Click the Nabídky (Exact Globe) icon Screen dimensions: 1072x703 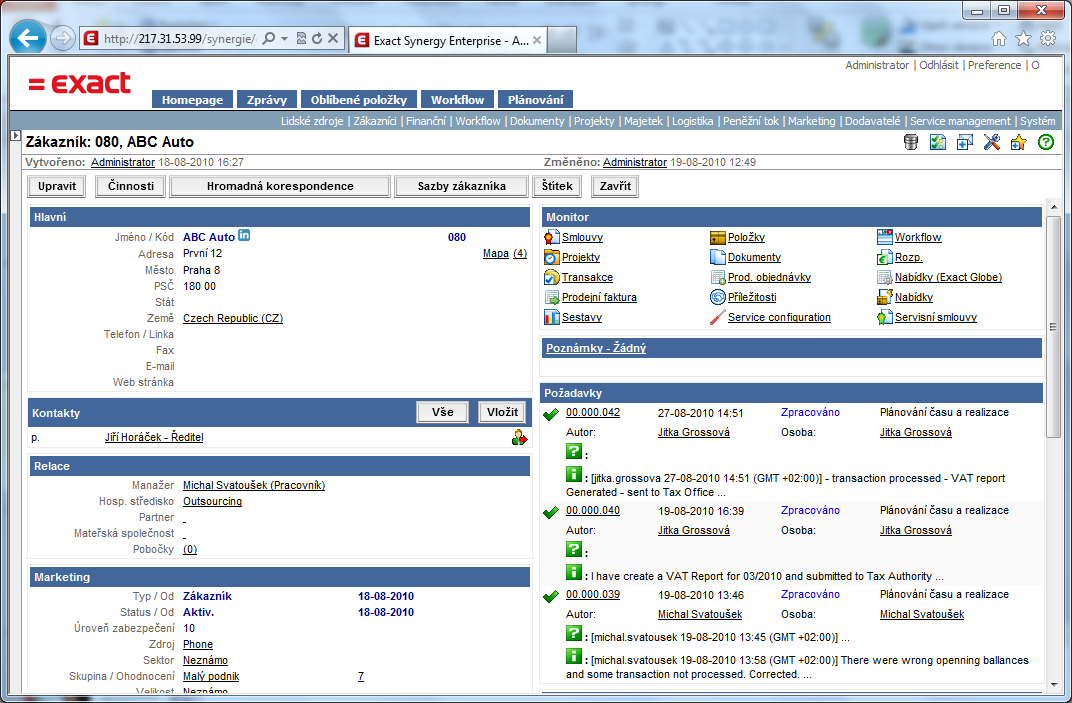pos(885,277)
